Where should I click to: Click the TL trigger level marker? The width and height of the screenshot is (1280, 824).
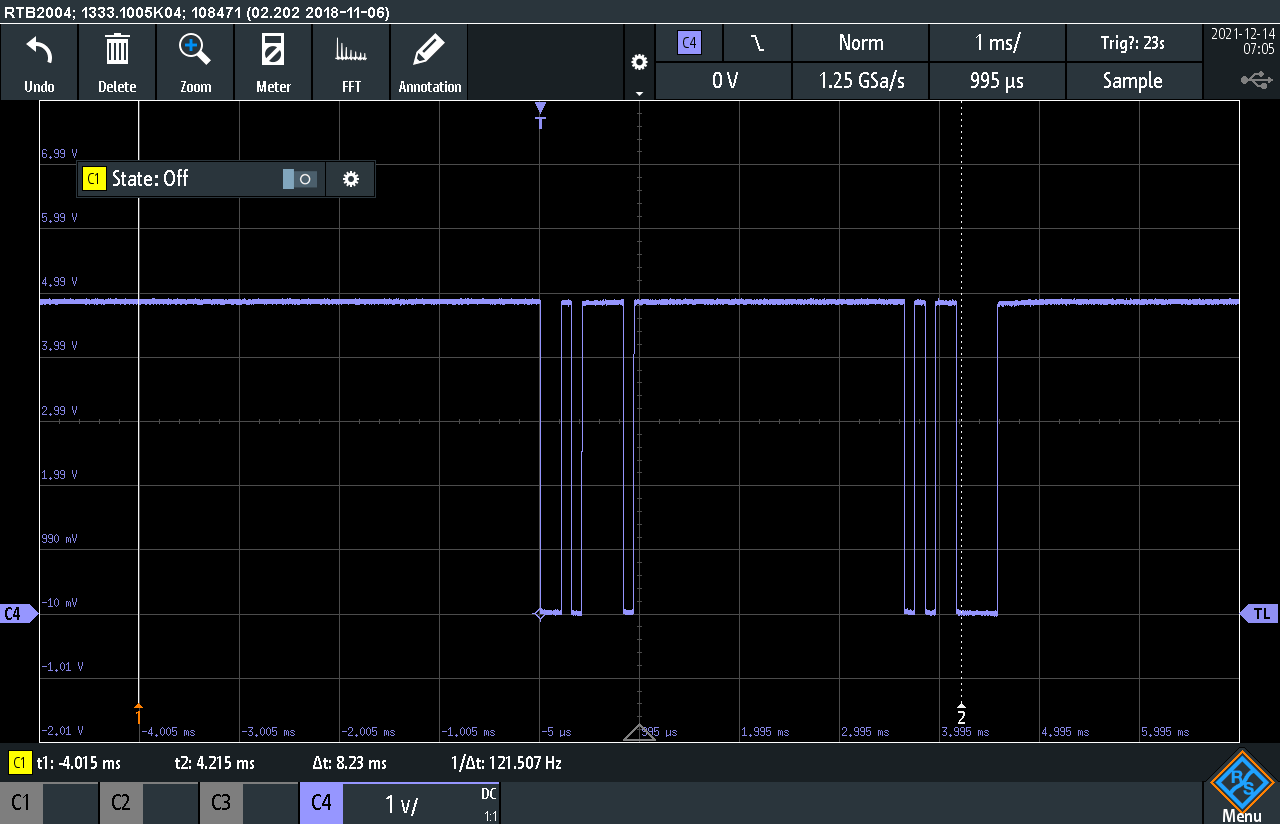coord(1260,614)
